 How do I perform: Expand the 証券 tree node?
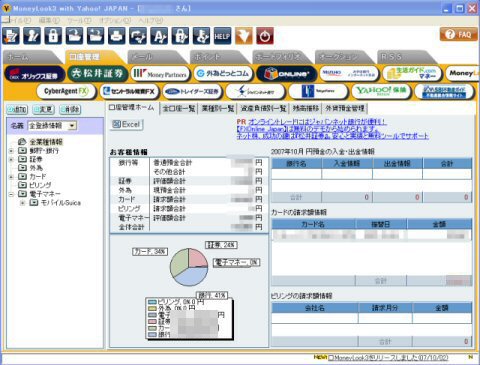pyautogui.click(x=11, y=159)
